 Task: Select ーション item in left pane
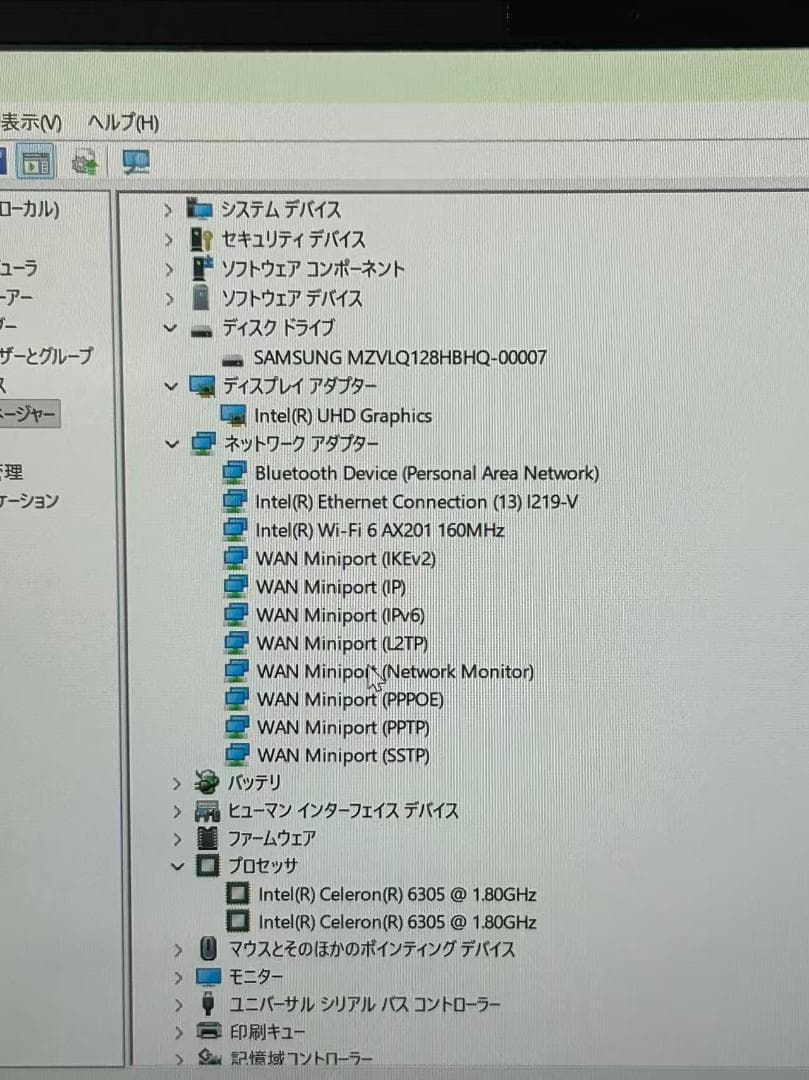30,501
